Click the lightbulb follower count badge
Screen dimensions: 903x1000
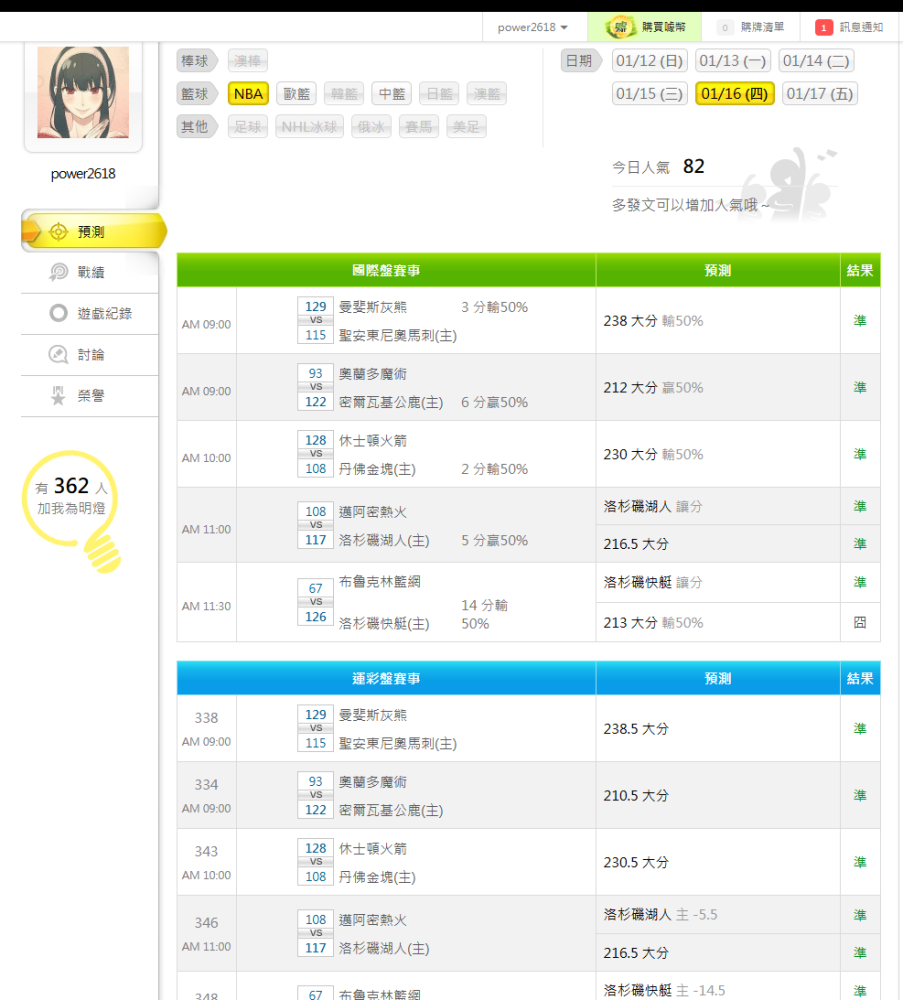coord(71,510)
